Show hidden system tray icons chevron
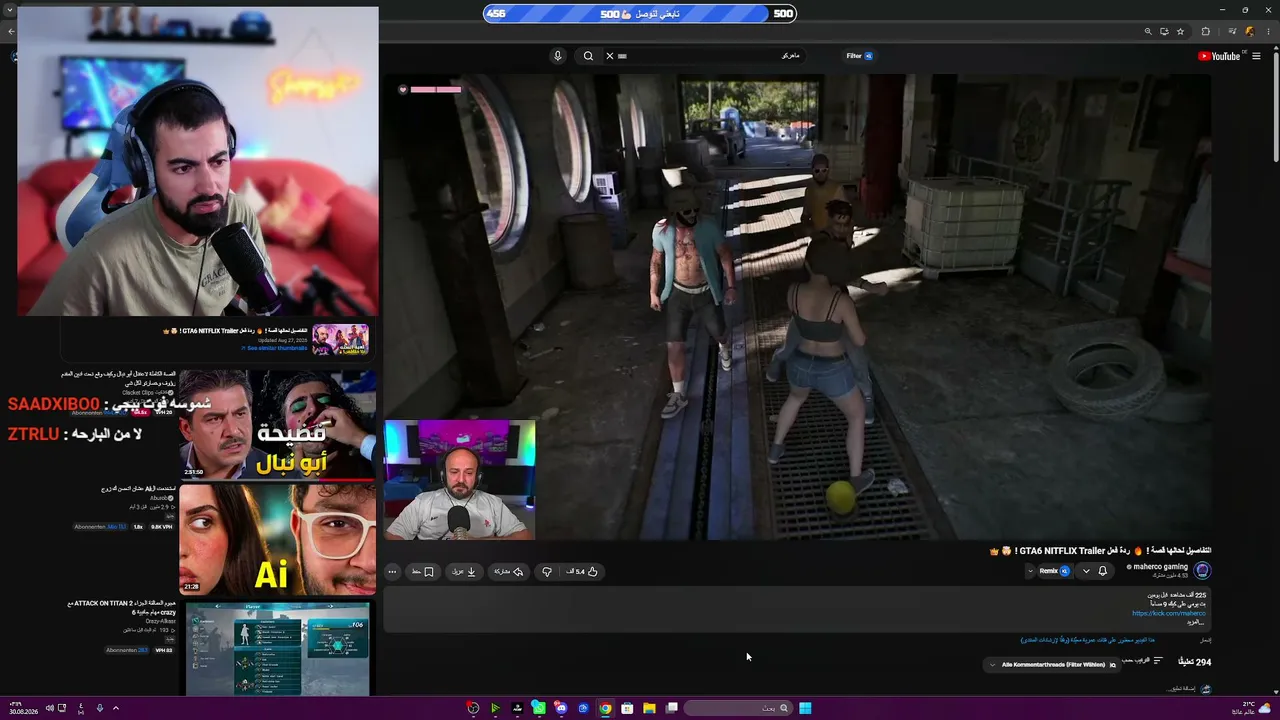This screenshot has height=720, width=1280. pyautogui.click(x=116, y=708)
